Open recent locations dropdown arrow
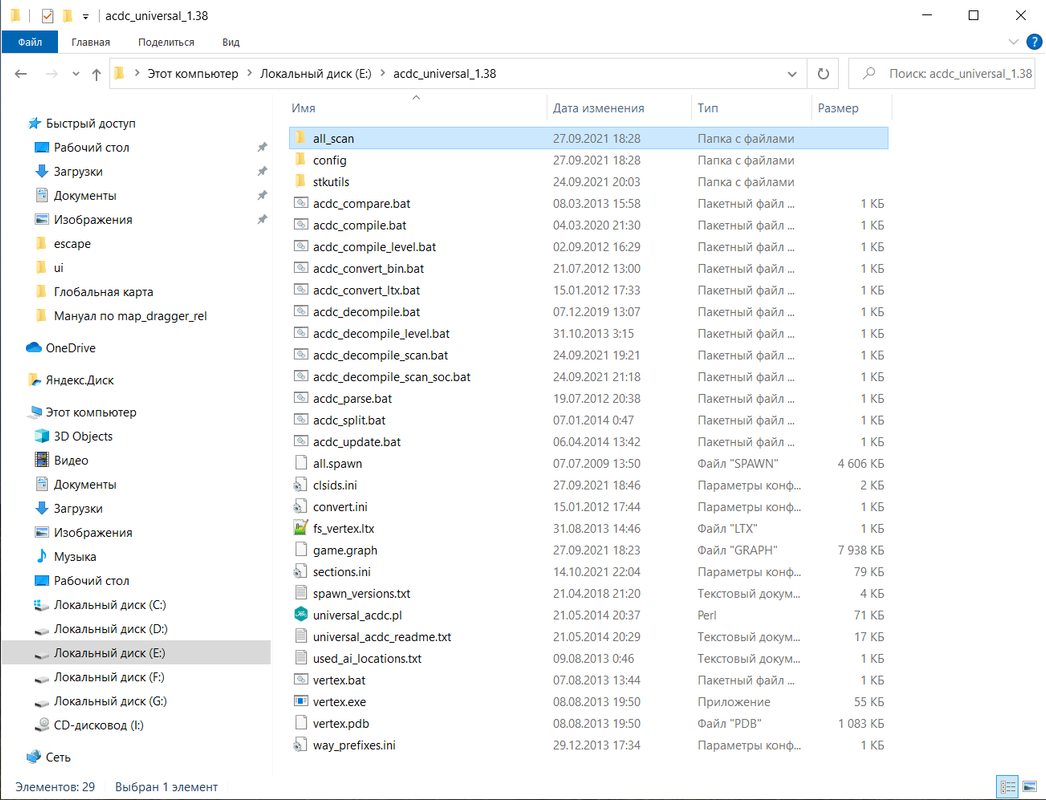 (75, 74)
